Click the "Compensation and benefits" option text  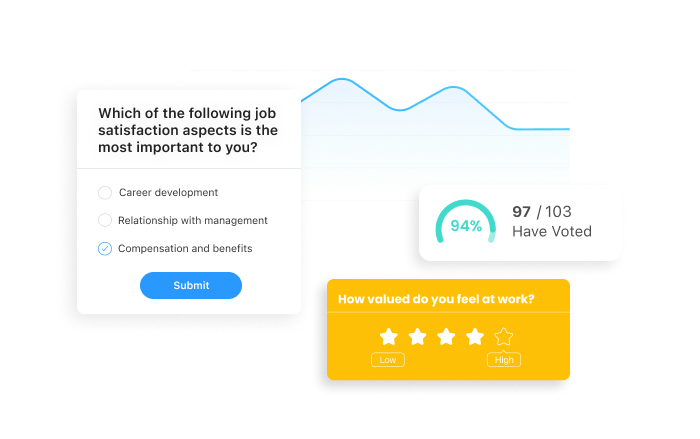(x=185, y=248)
